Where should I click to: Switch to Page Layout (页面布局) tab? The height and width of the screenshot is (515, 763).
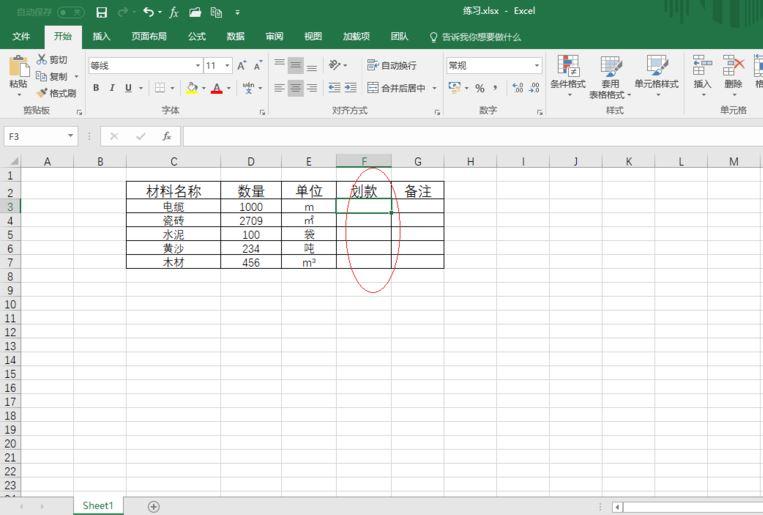pos(149,37)
